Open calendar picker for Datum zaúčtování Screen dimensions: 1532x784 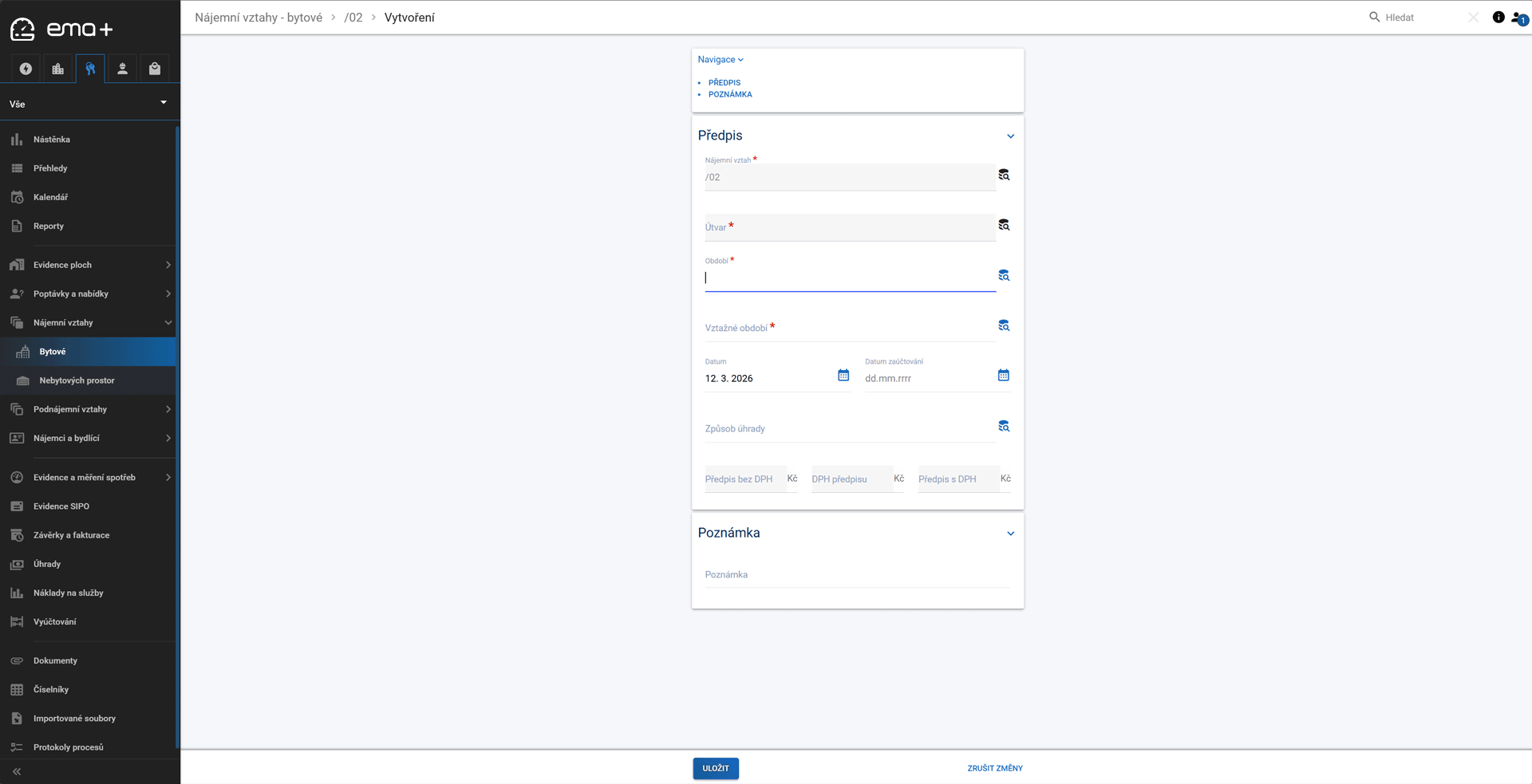click(x=1004, y=376)
